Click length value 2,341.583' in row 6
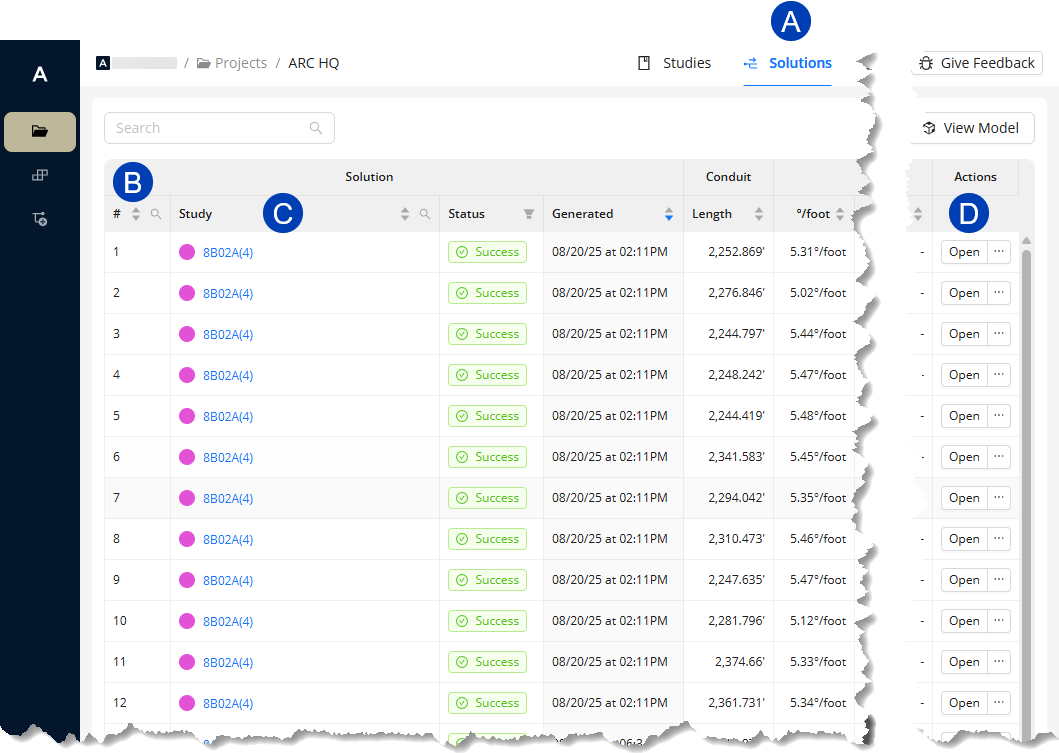The width and height of the screenshot is (1059, 753). pyautogui.click(x=736, y=457)
